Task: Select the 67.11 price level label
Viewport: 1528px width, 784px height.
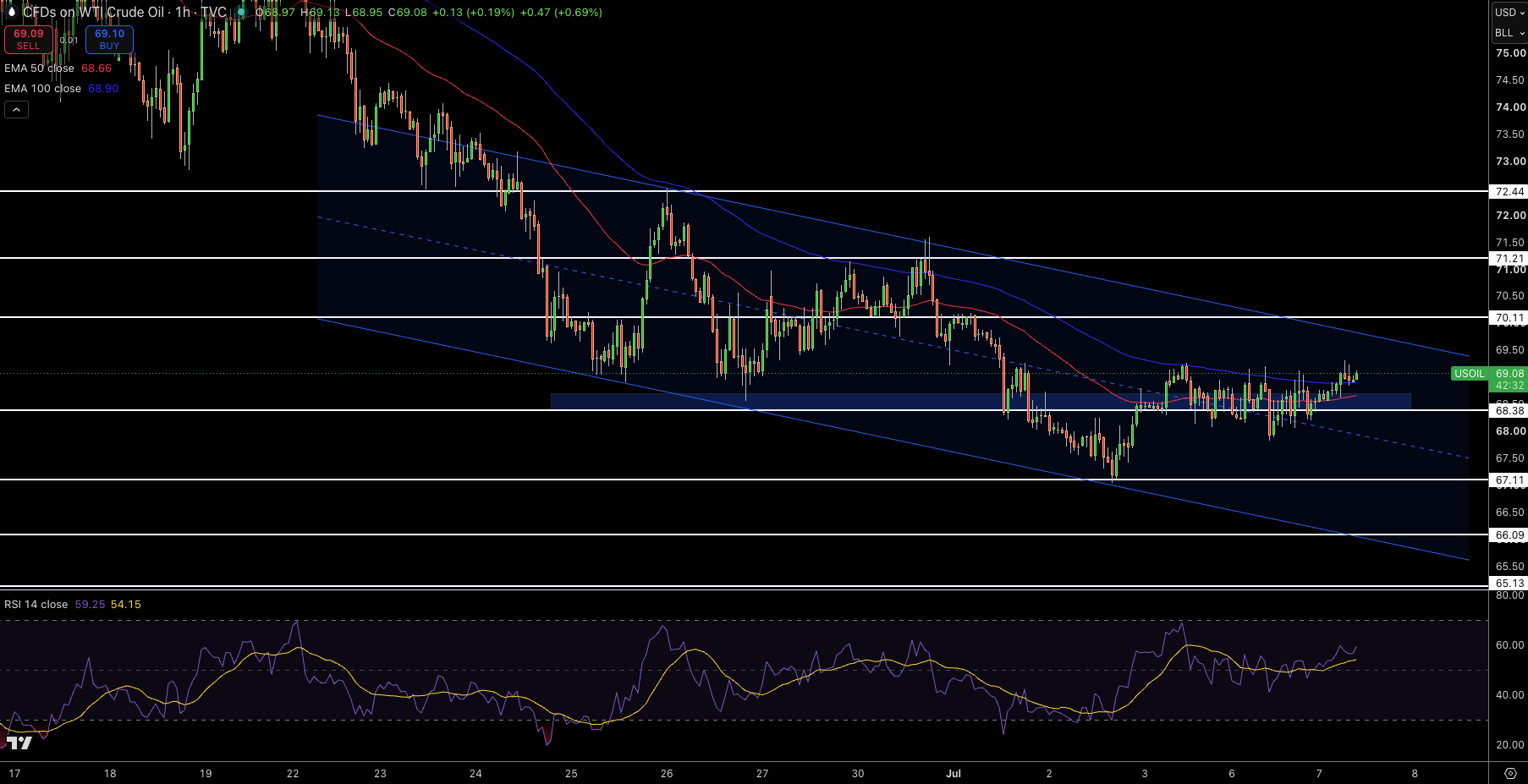Action: [1509, 480]
